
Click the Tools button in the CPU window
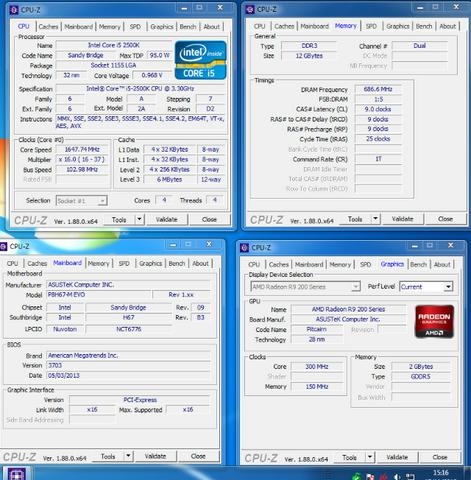119,219
